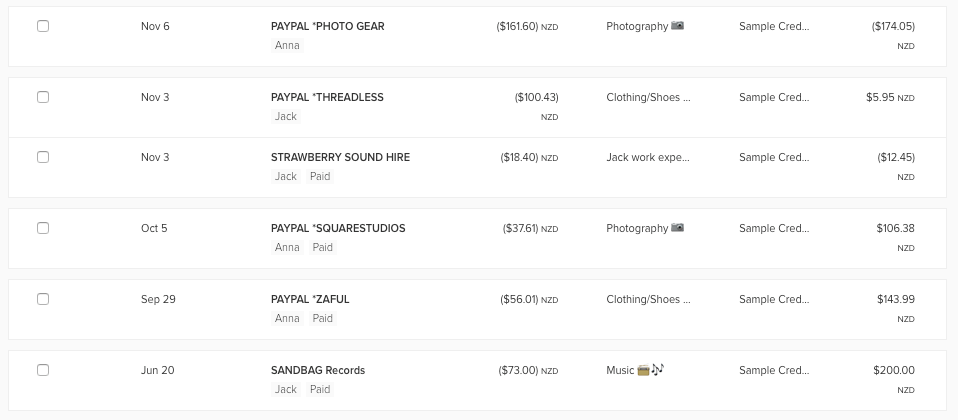This screenshot has height=420, width=958.
Task: Open the Jack work expe... category field
Action: pyautogui.click(x=648, y=157)
